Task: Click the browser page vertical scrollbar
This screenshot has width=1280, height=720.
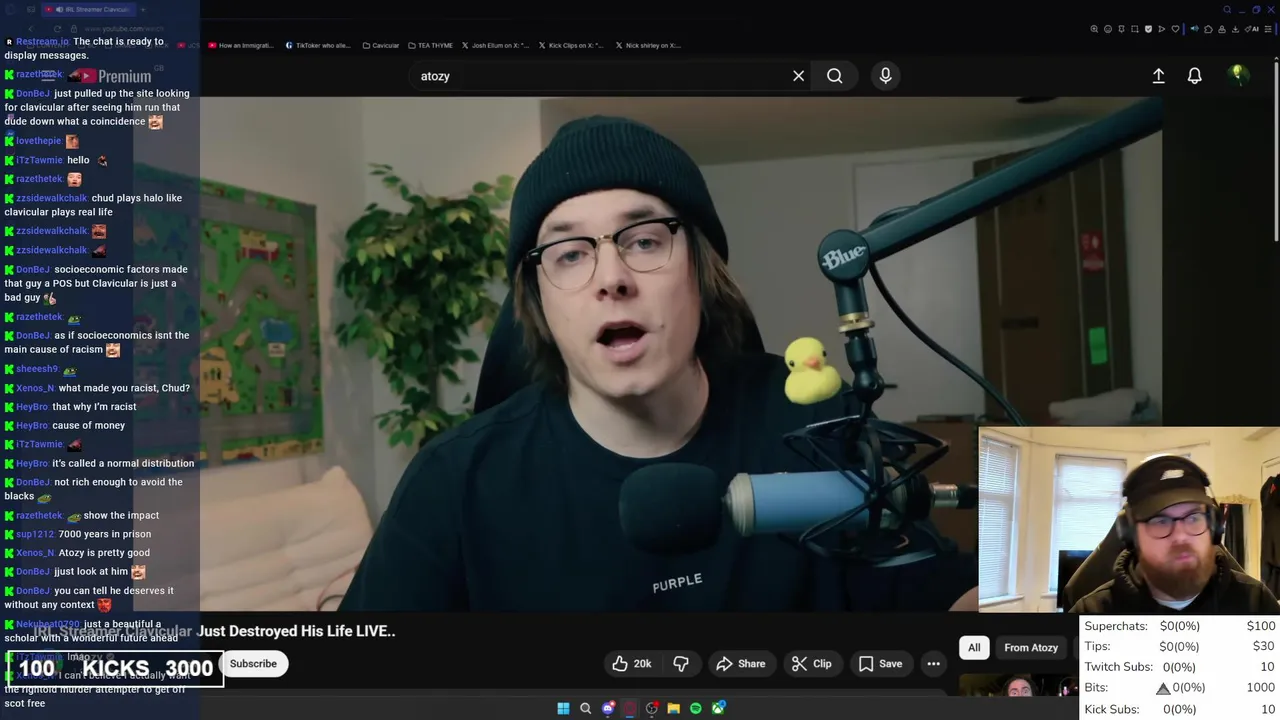Action: pyautogui.click(x=1275, y=150)
